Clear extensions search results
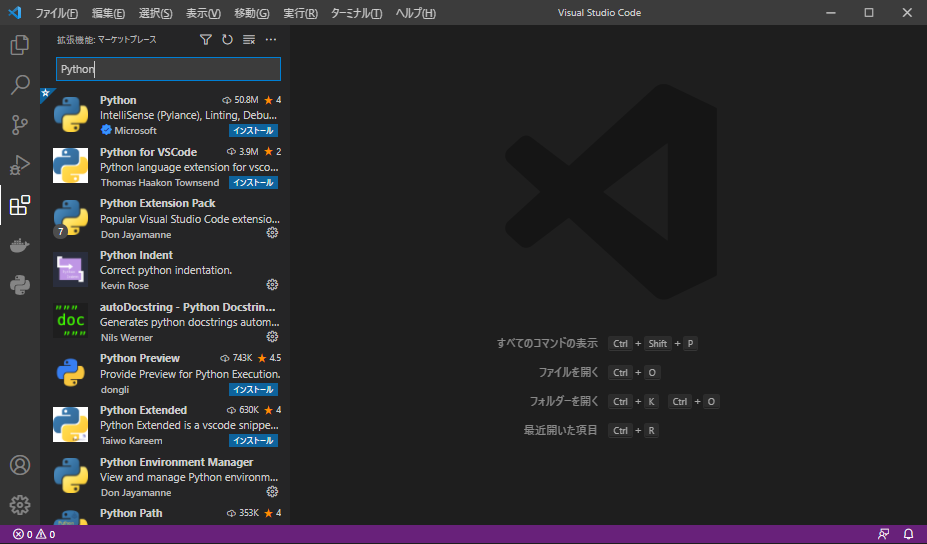927x544 pixels. [249, 40]
